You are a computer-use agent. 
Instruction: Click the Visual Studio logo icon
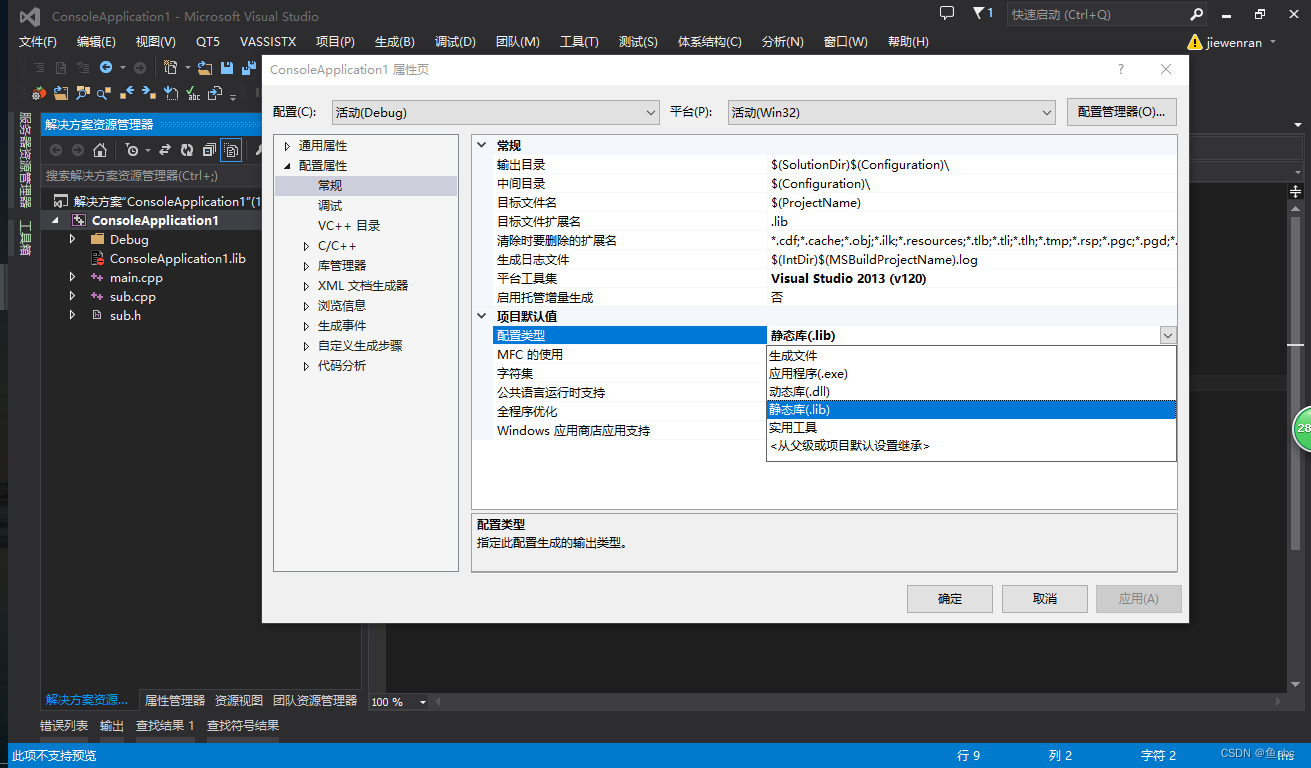point(29,16)
